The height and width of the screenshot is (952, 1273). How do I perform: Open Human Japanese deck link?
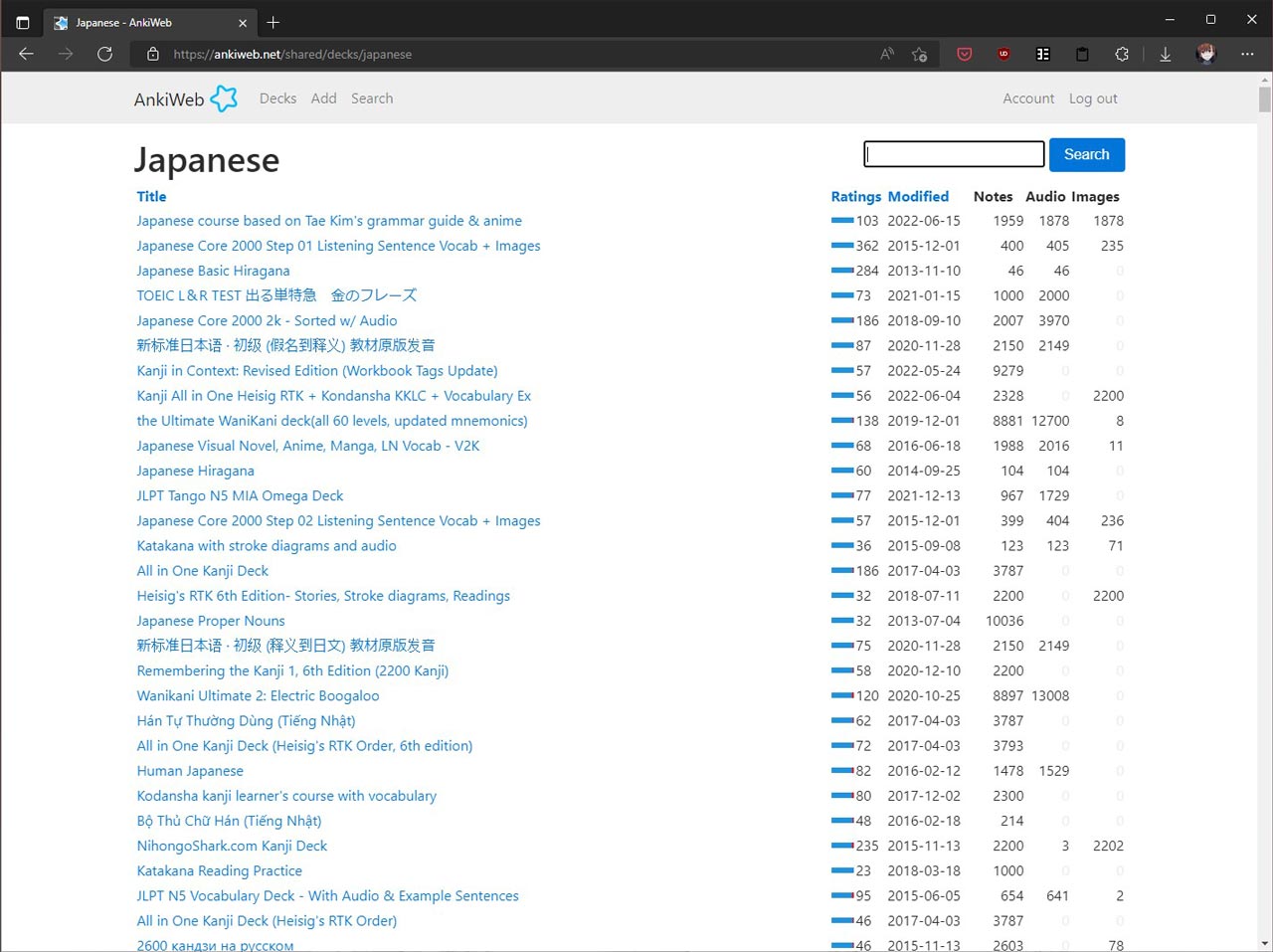click(x=190, y=771)
